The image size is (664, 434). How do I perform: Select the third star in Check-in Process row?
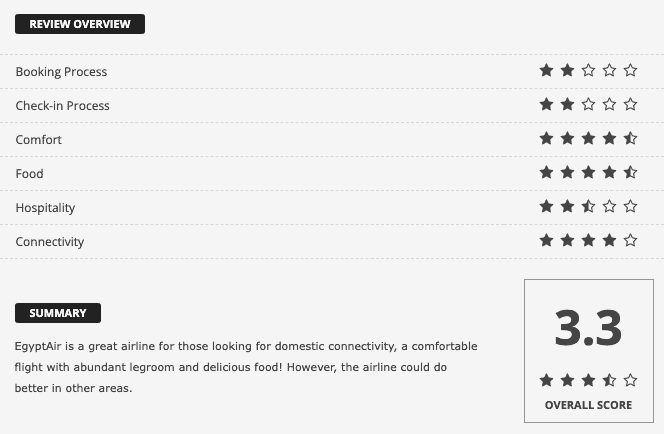tap(588, 104)
